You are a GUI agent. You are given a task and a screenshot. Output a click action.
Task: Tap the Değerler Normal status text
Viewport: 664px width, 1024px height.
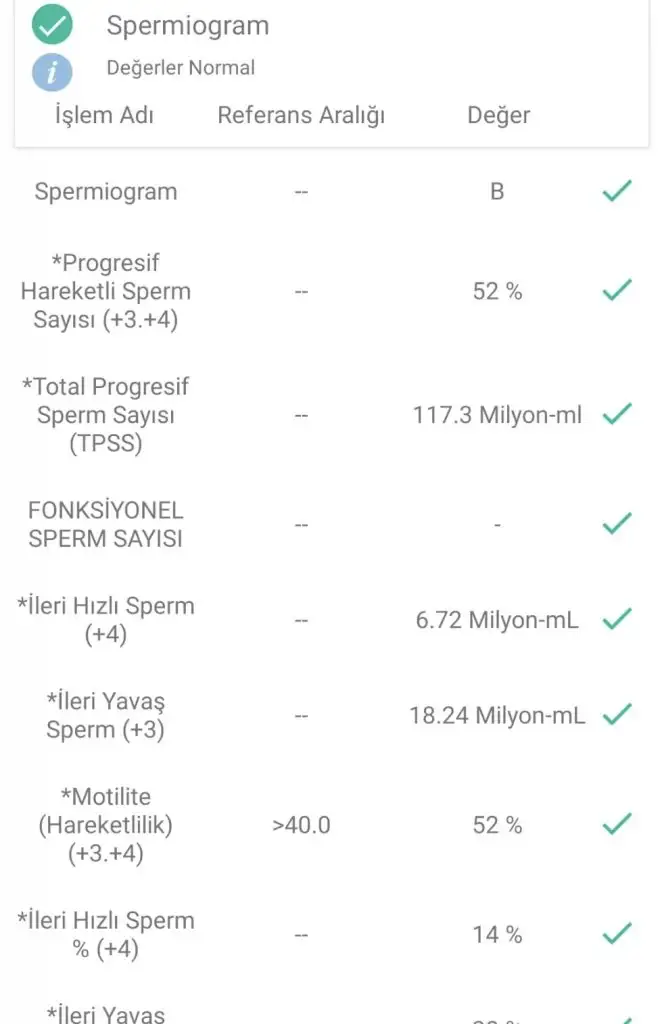pos(180,68)
